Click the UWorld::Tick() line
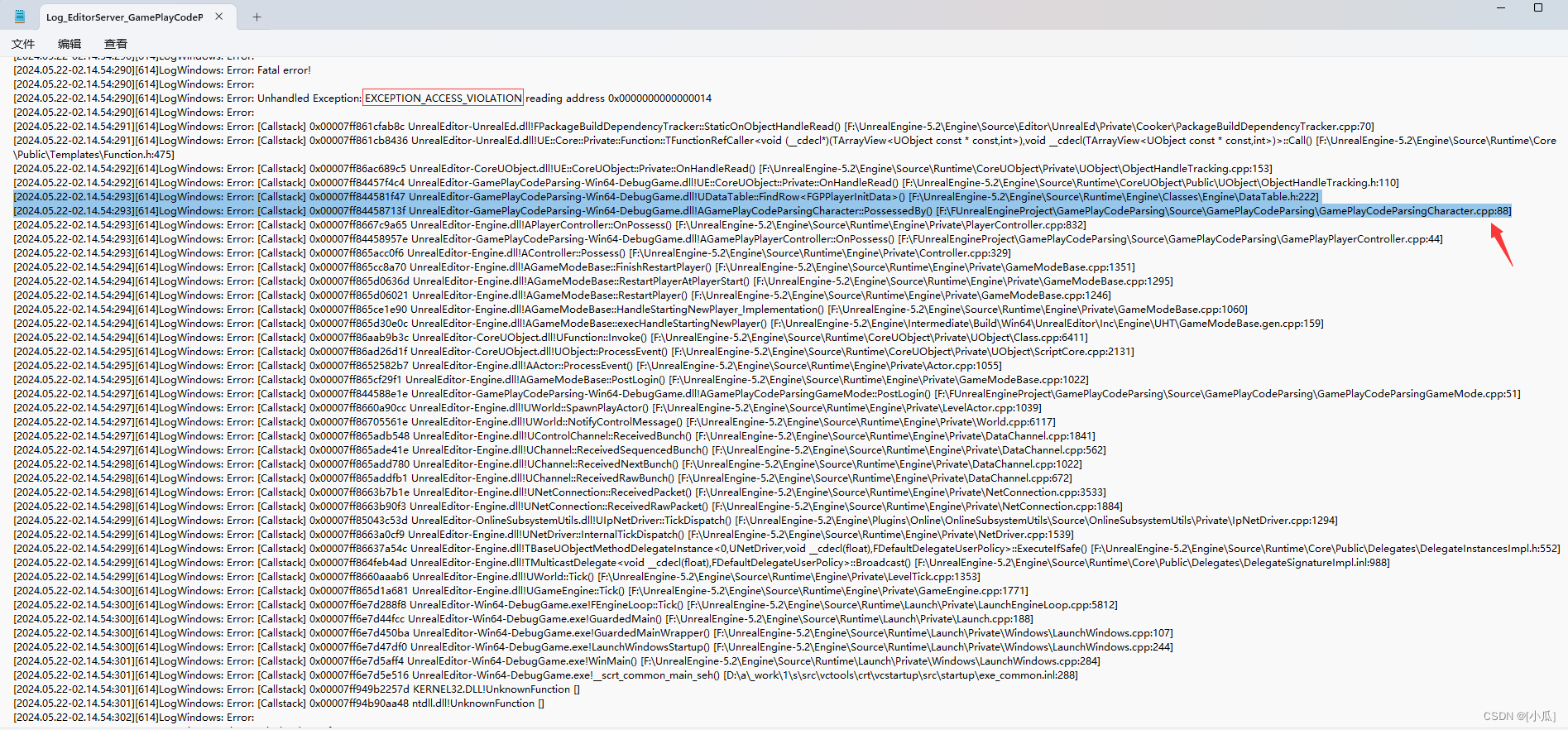This screenshot has width=1568, height=730. click(x=496, y=577)
